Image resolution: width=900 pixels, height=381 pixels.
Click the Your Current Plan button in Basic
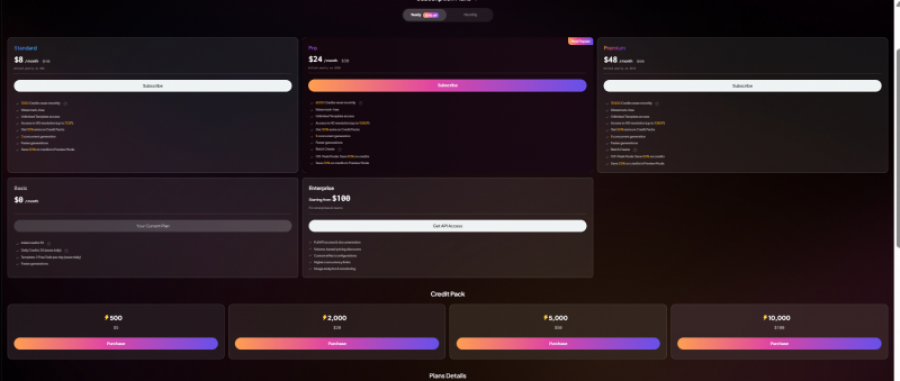click(153, 226)
